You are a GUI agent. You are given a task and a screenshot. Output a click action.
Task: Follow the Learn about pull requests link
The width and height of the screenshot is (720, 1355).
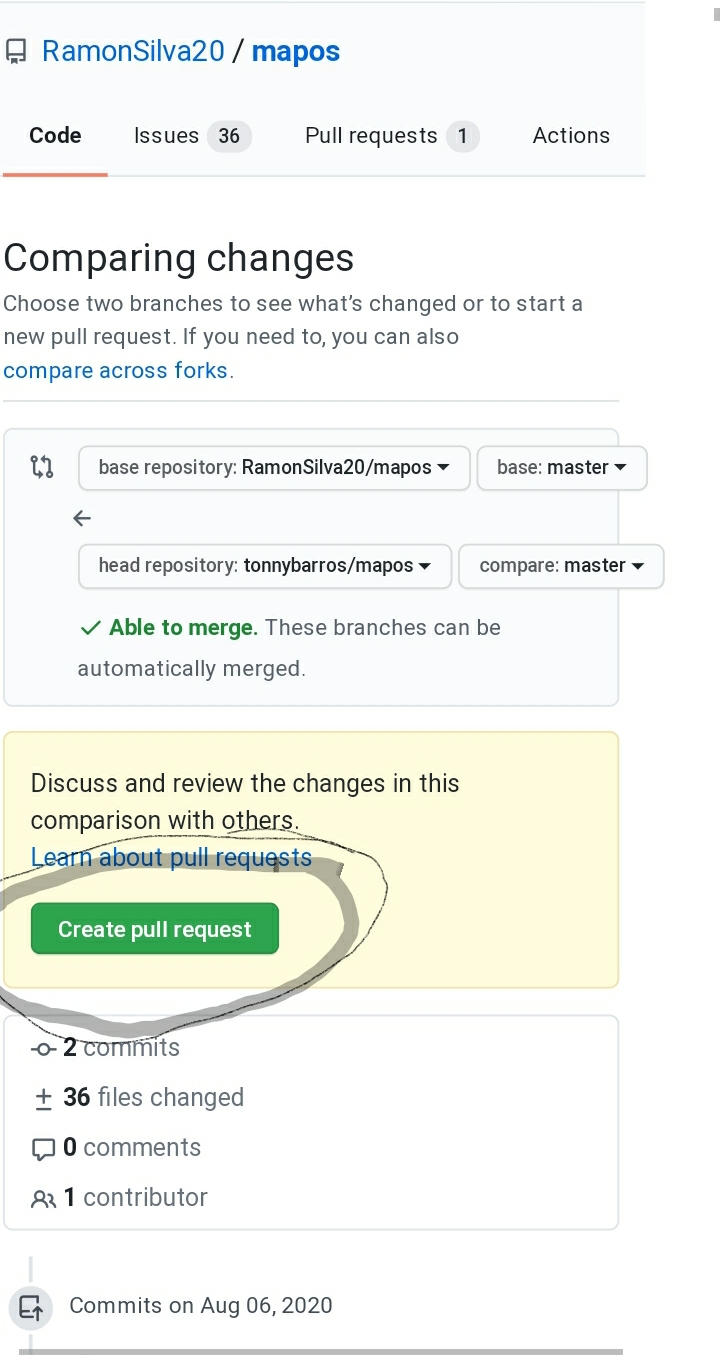[171, 857]
